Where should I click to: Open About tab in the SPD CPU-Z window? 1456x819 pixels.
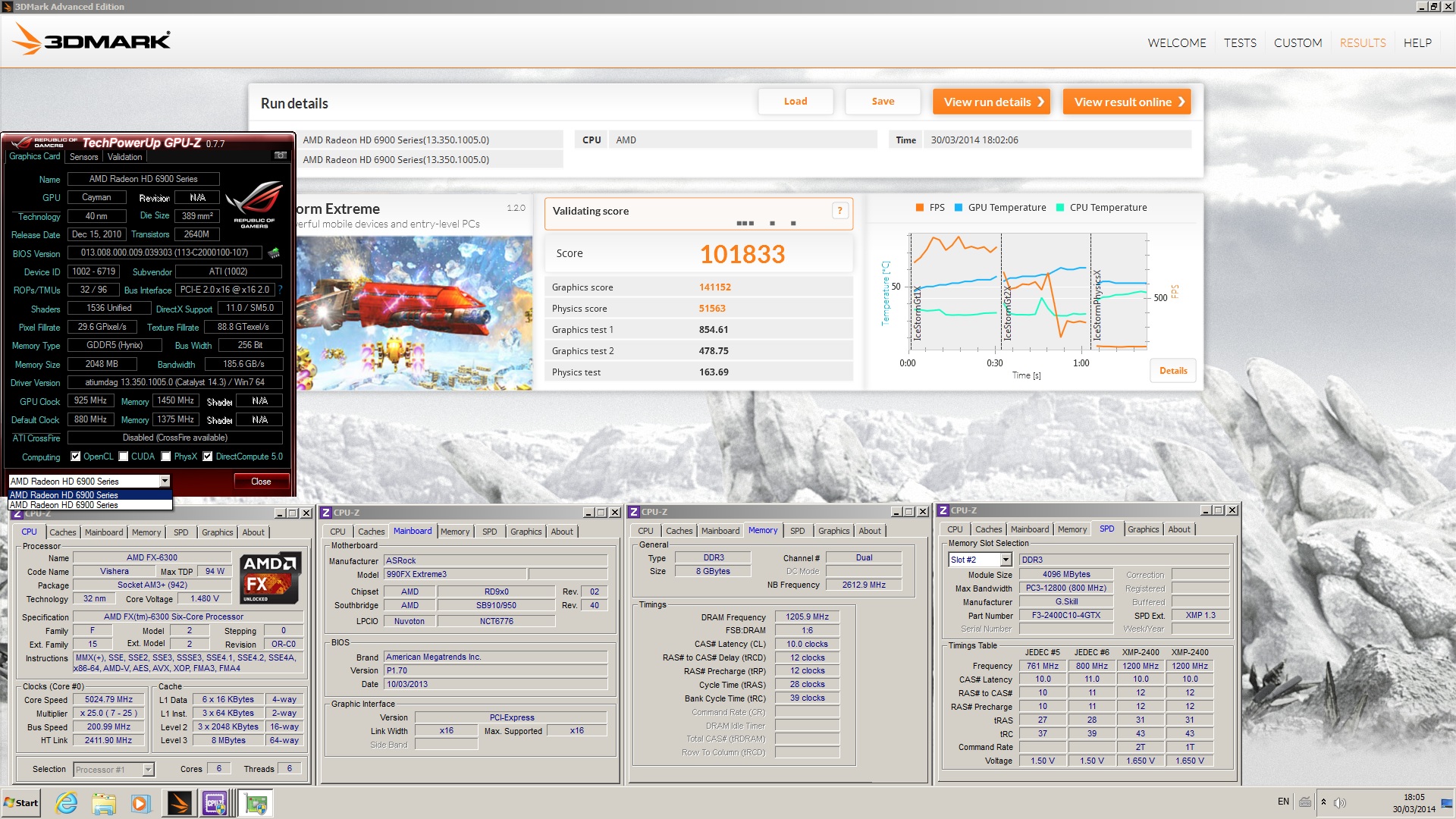pyautogui.click(x=1179, y=529)
